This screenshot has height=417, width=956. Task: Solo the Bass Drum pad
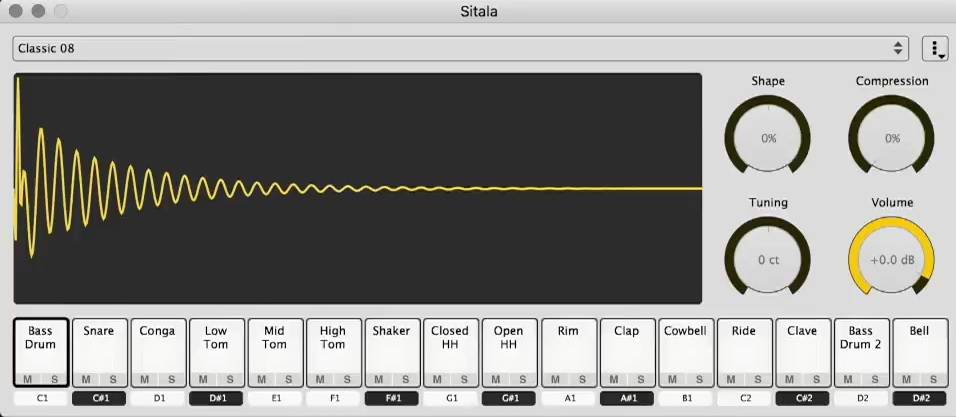54,379
